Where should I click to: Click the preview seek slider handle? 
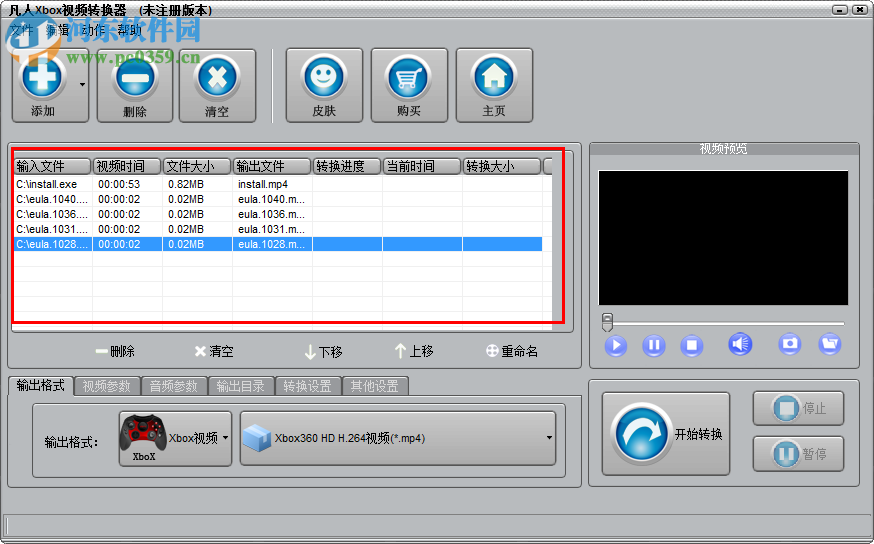(608, 322)
